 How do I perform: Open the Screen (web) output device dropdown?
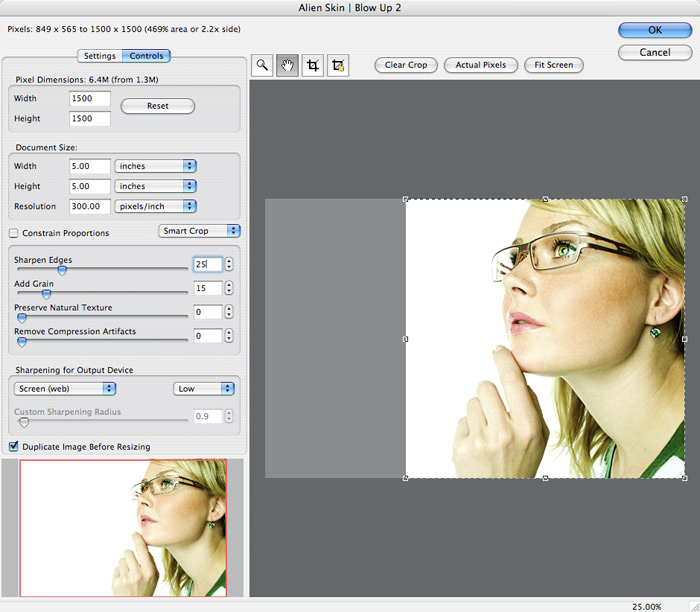[x=64, y=388]
